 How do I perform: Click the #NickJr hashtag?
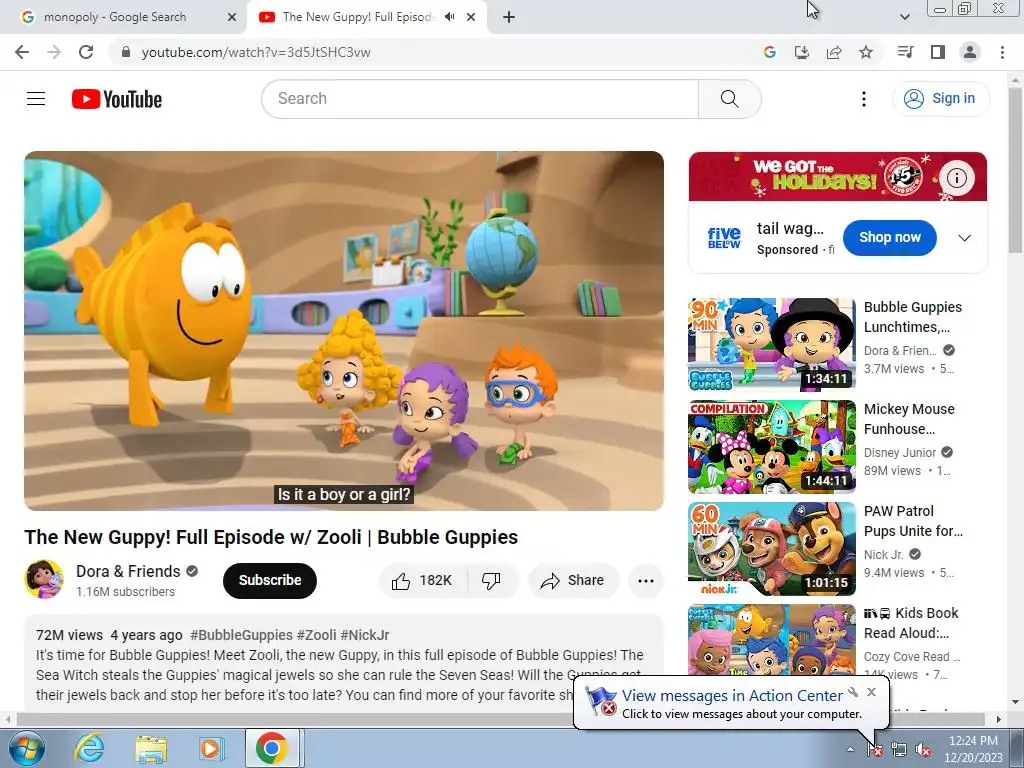coord(364,635)
